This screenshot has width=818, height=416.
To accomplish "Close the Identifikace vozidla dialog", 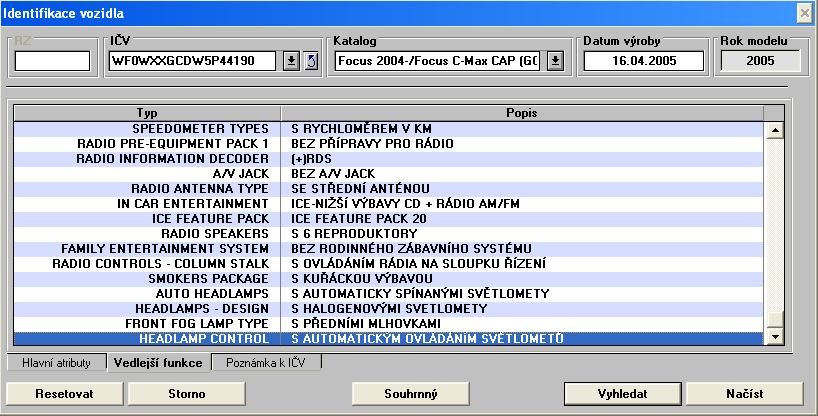I will click(803, 12).
